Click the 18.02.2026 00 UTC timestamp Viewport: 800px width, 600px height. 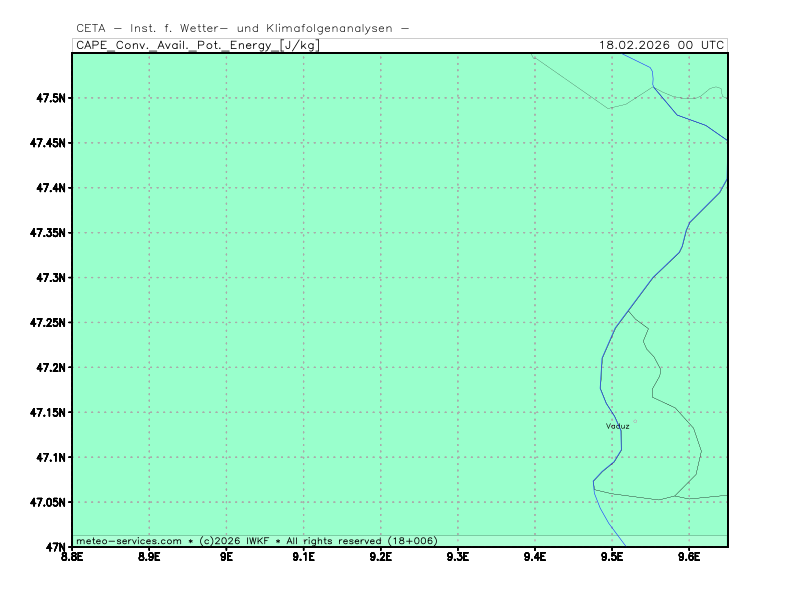(661, 45)
